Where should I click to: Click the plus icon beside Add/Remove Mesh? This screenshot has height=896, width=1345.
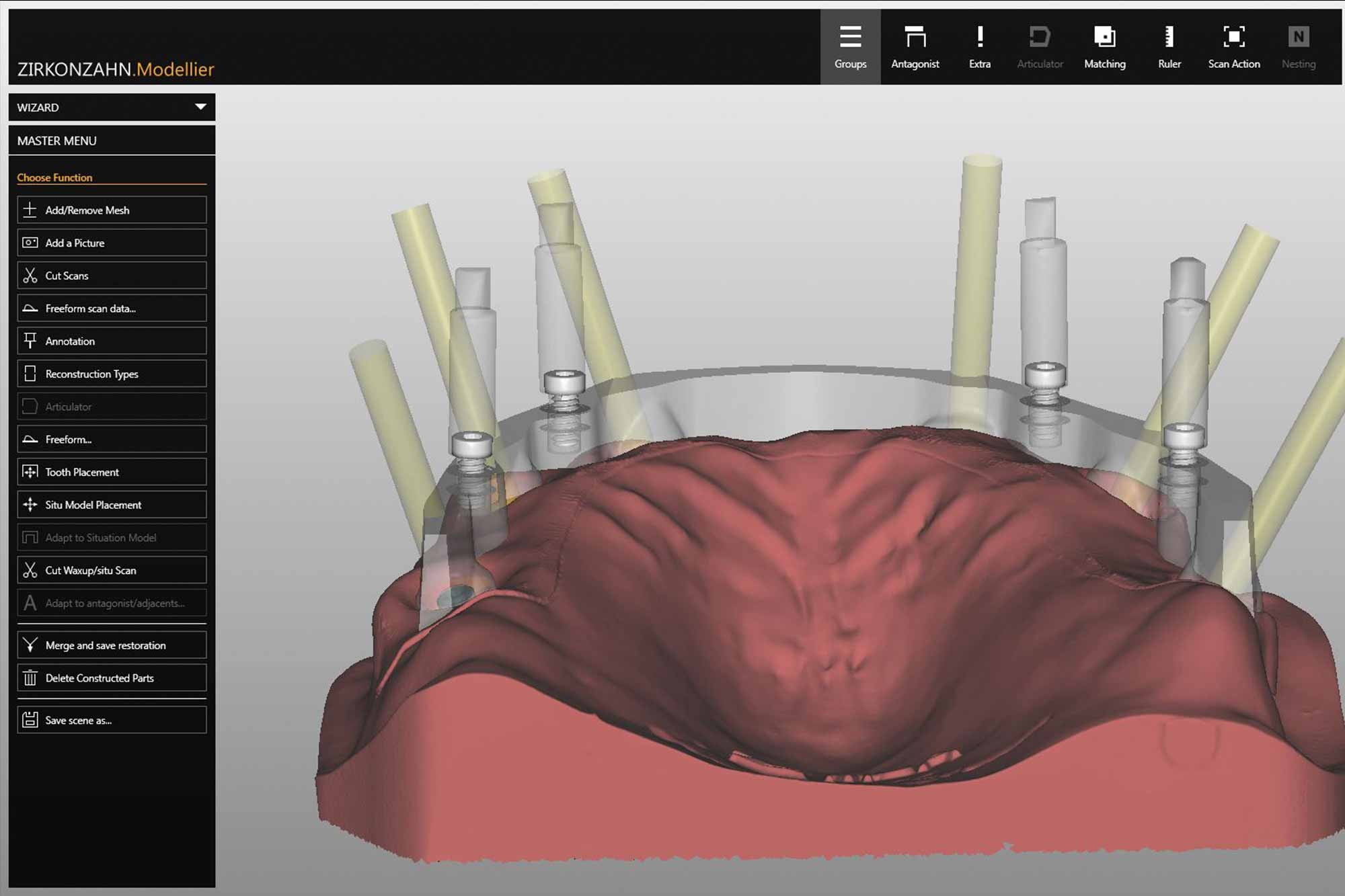click(30, 210)
